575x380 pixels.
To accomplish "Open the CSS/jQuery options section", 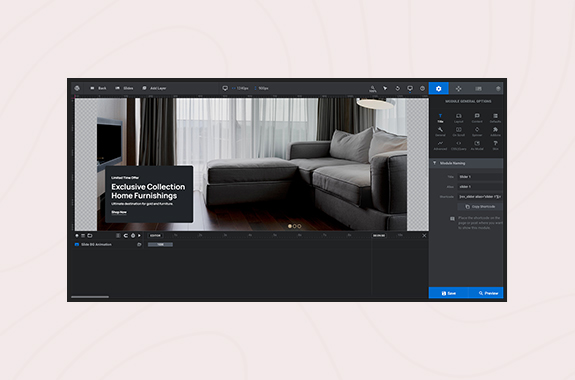I will click(x=459, y=146).
